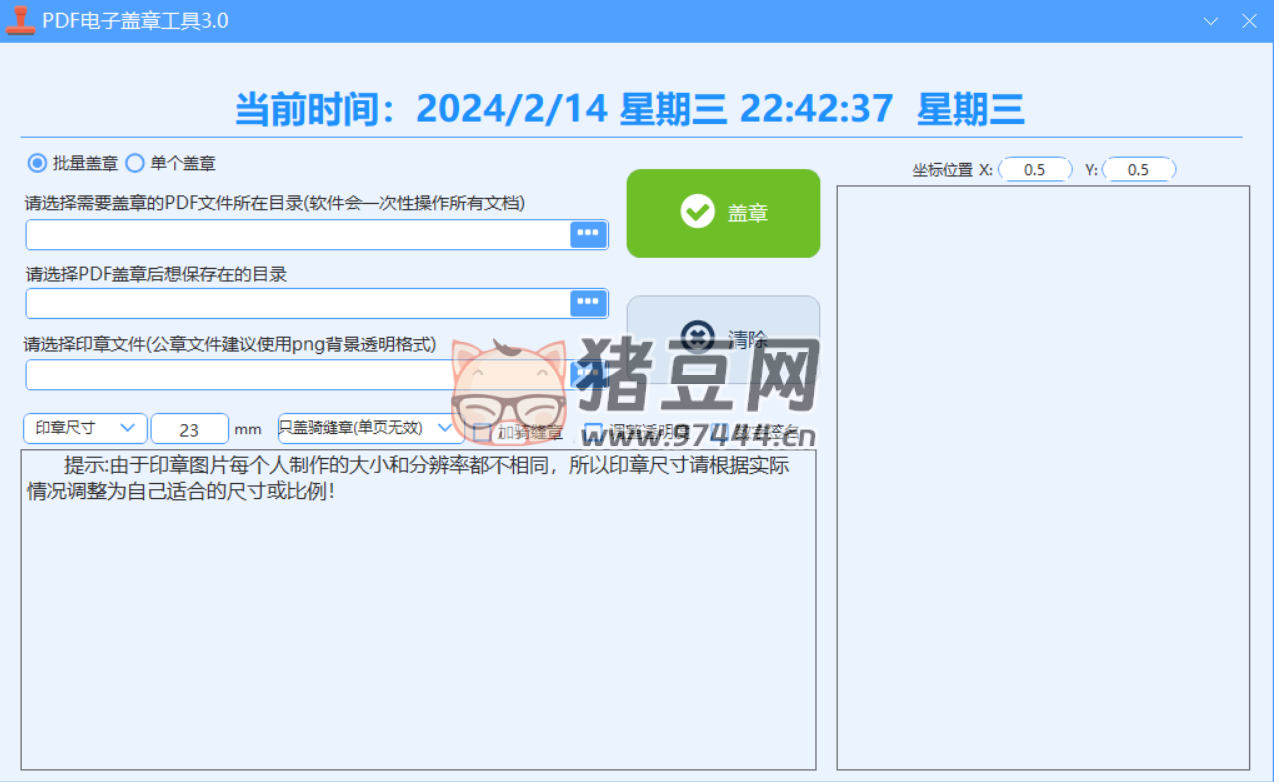Toggle the 调节透明度 checkbox
The width and height of the screenshot is (1274, 782).
click(594, 432)
